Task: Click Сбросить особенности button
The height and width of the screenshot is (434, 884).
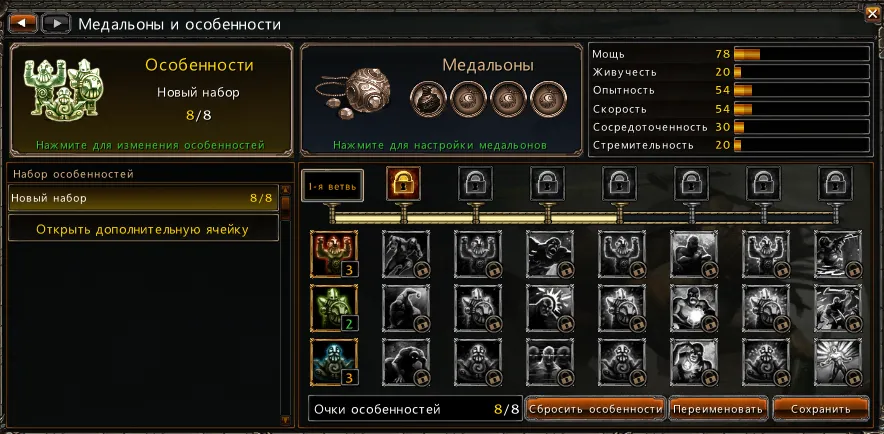Action: 595,409
